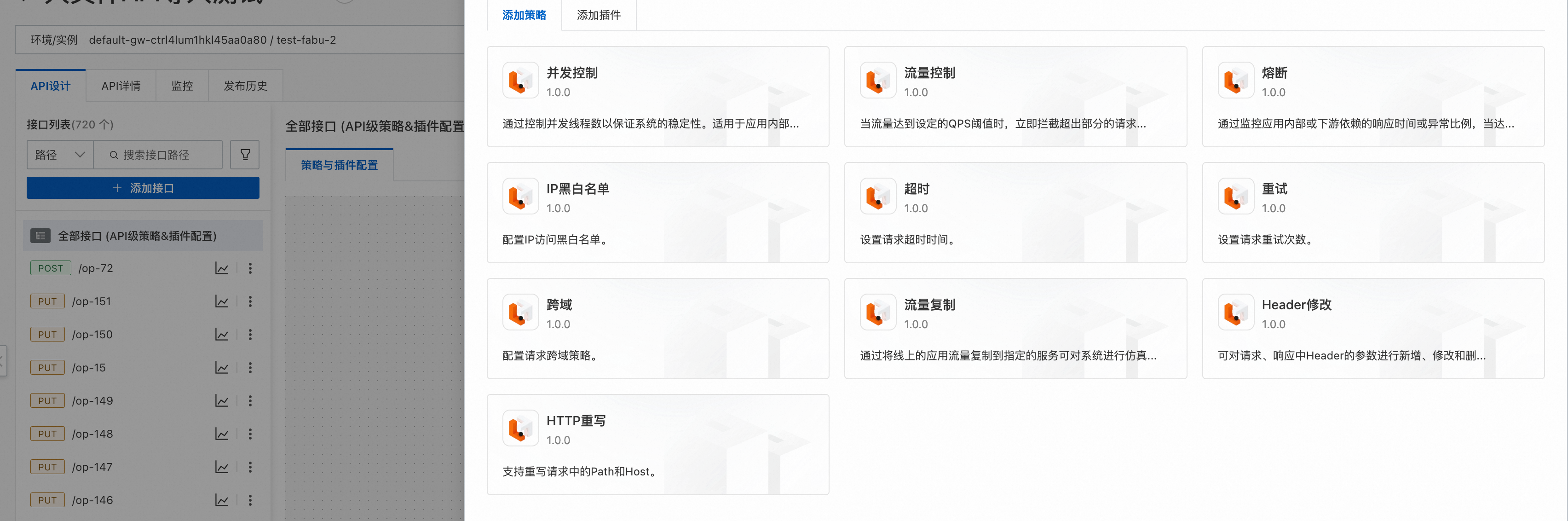1568x521 pixels.
Task: Click the filter funnel icon
Action: (245, 155)
